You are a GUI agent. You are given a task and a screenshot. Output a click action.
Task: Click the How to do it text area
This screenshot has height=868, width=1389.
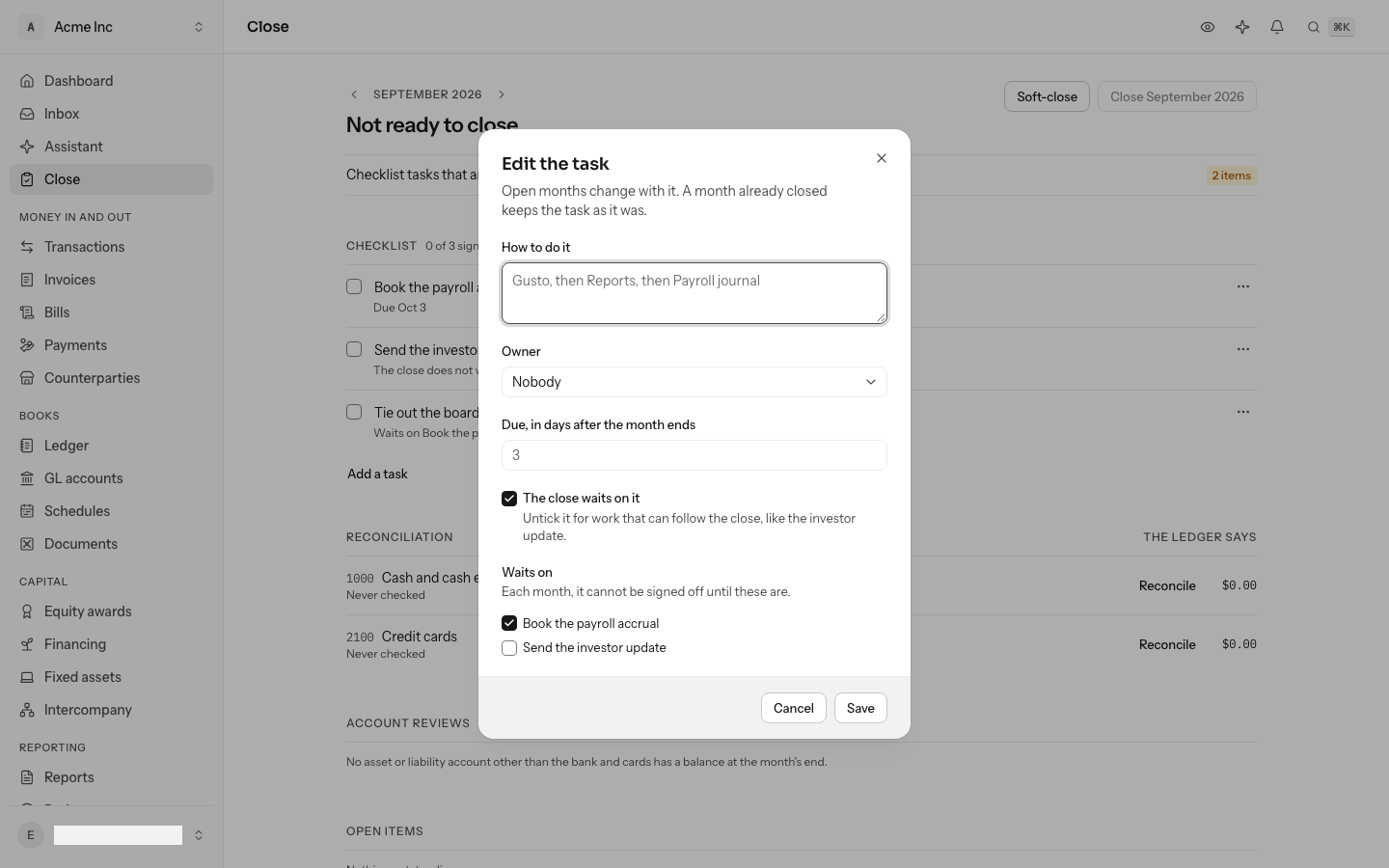pyautogui.click(x=694, y=293)
